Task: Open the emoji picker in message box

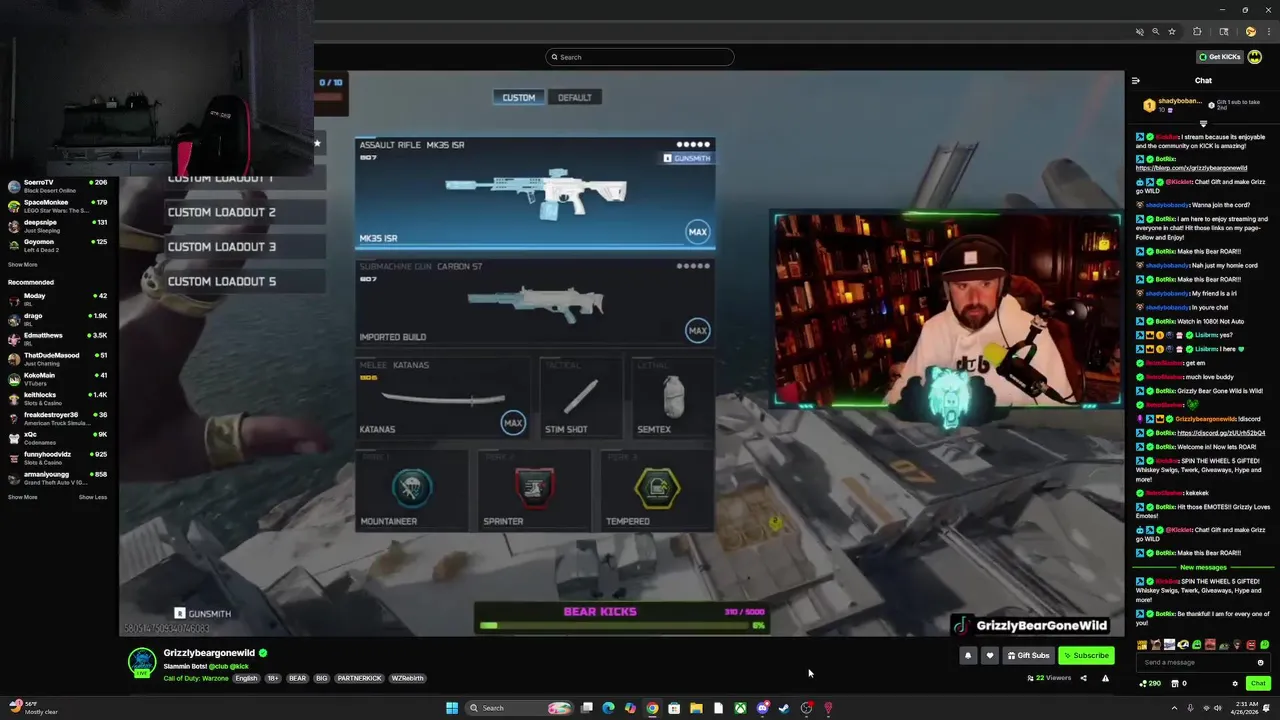Action: coord(1260,662)
